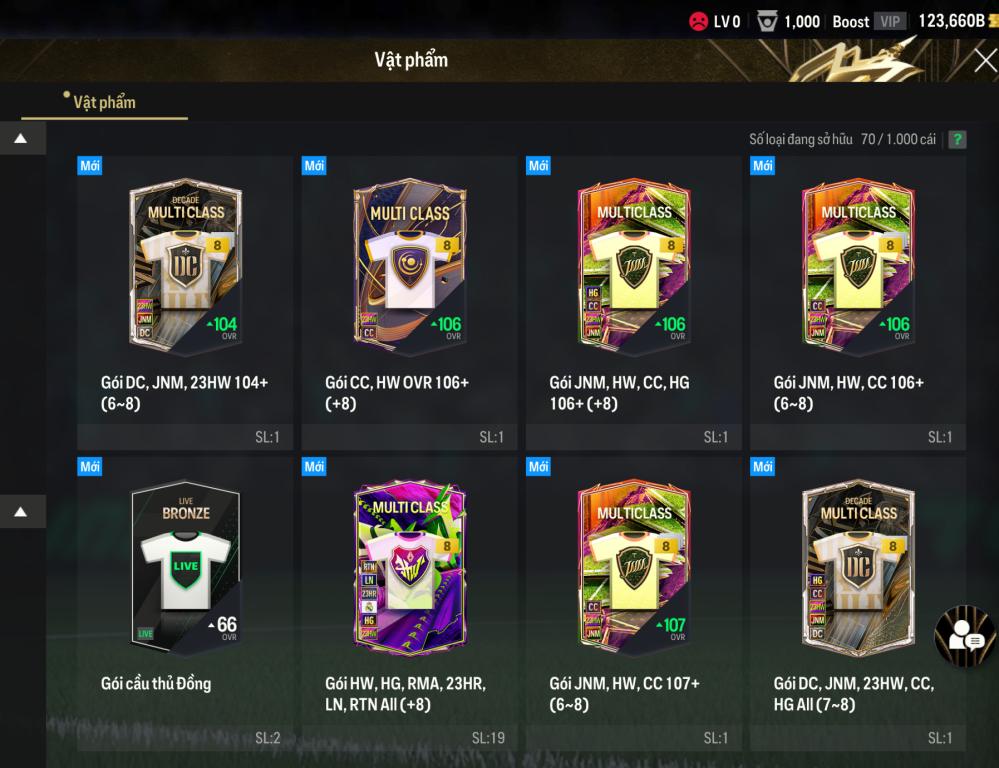The width and height of the screenshot is (999, 768).
Task: Open the green help question mark icon
Action: coord(957,140)
